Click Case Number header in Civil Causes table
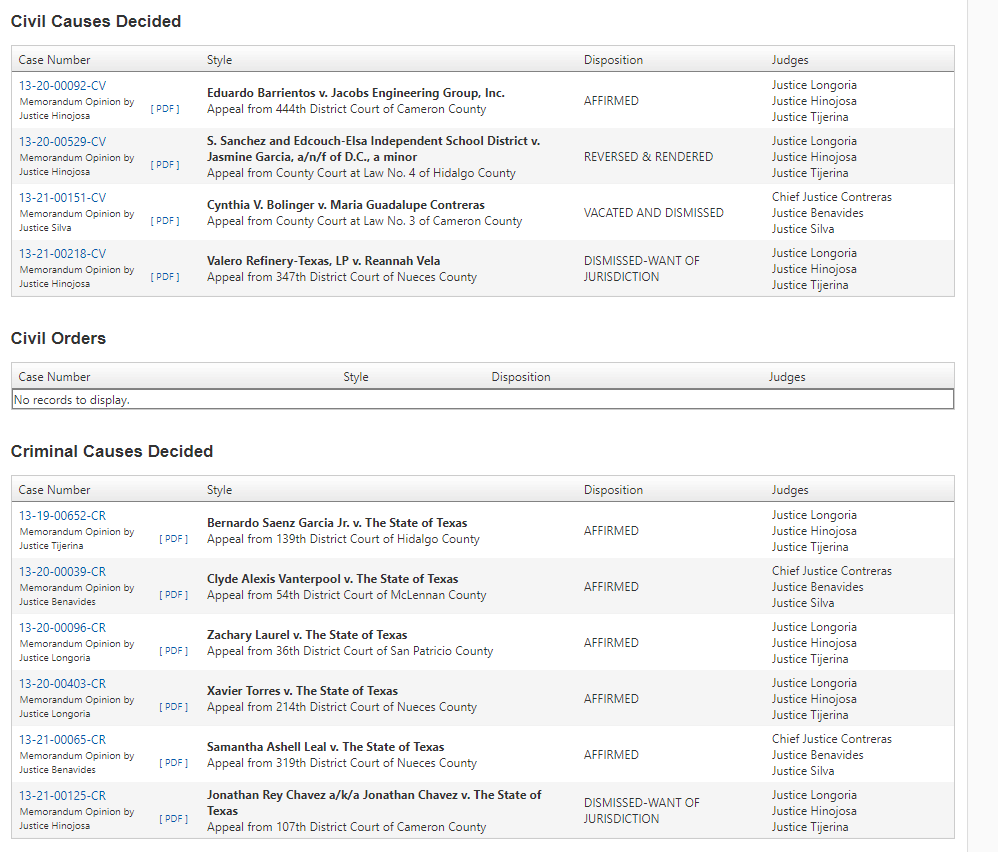 pos(54,60)
